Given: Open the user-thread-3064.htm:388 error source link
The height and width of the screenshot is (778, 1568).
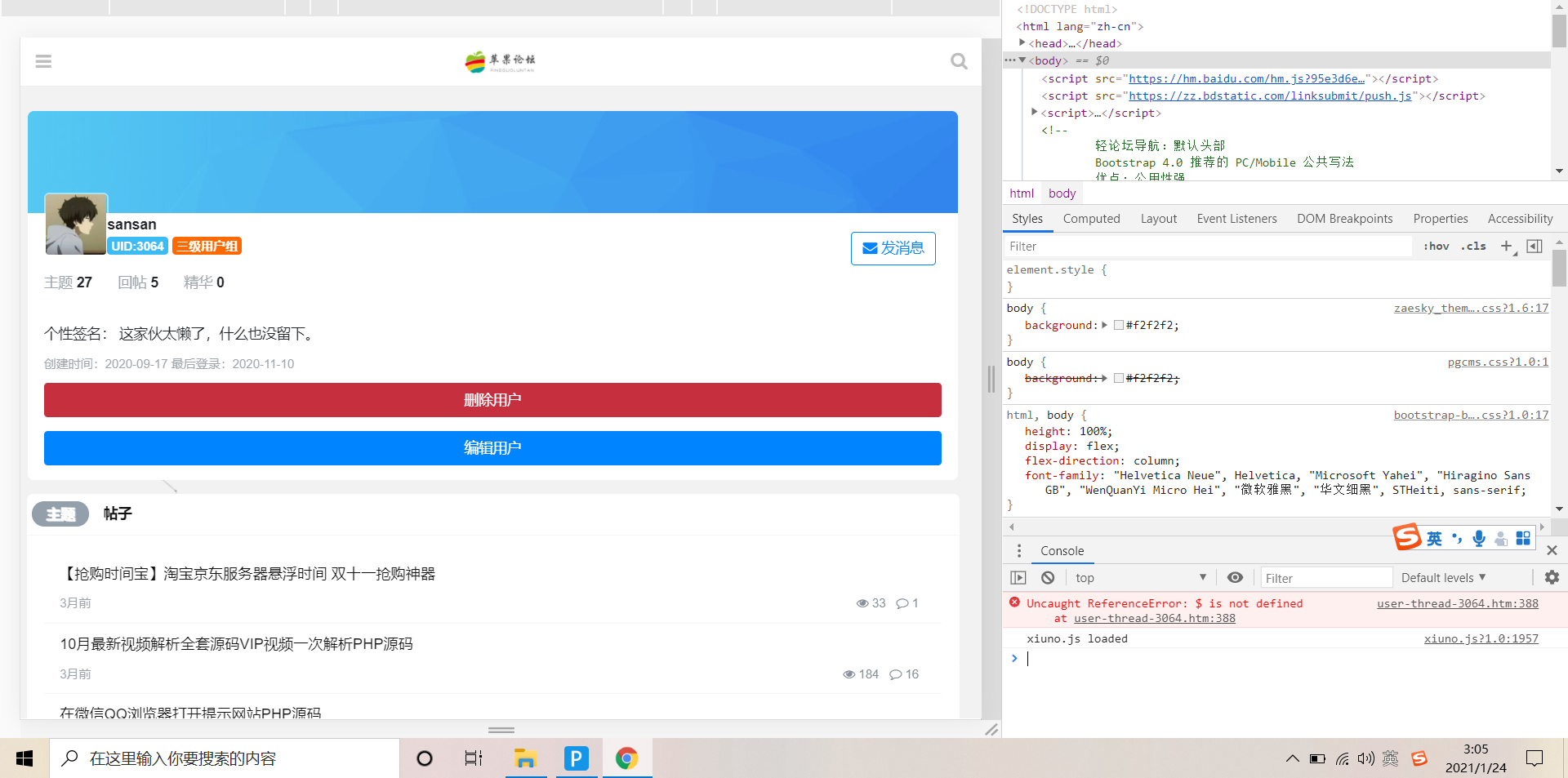Looking at the screenshot, I should (1457, 603).
